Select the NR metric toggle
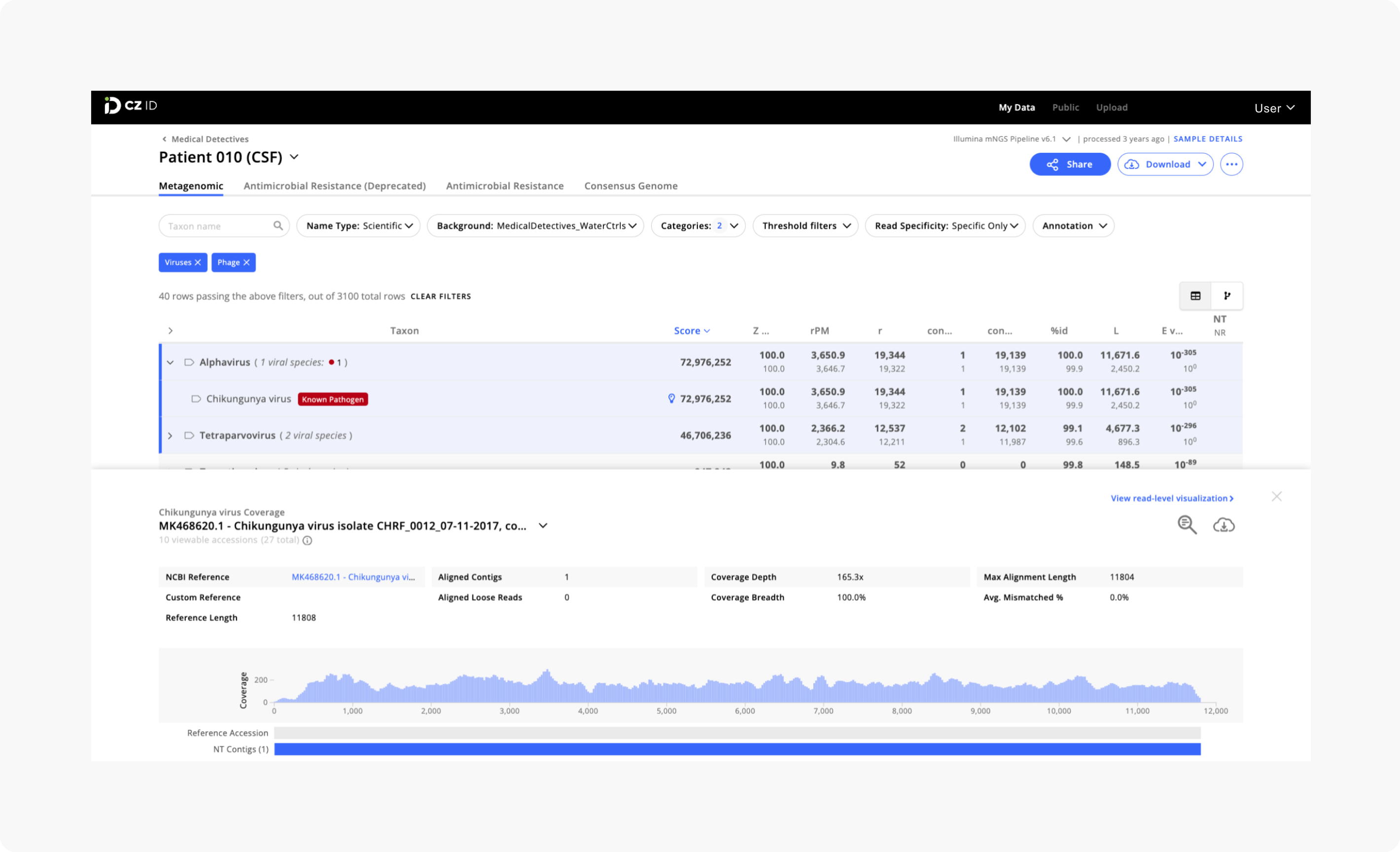The height and width of the screenshot is (852, 1400). (x=1219, y=333)
